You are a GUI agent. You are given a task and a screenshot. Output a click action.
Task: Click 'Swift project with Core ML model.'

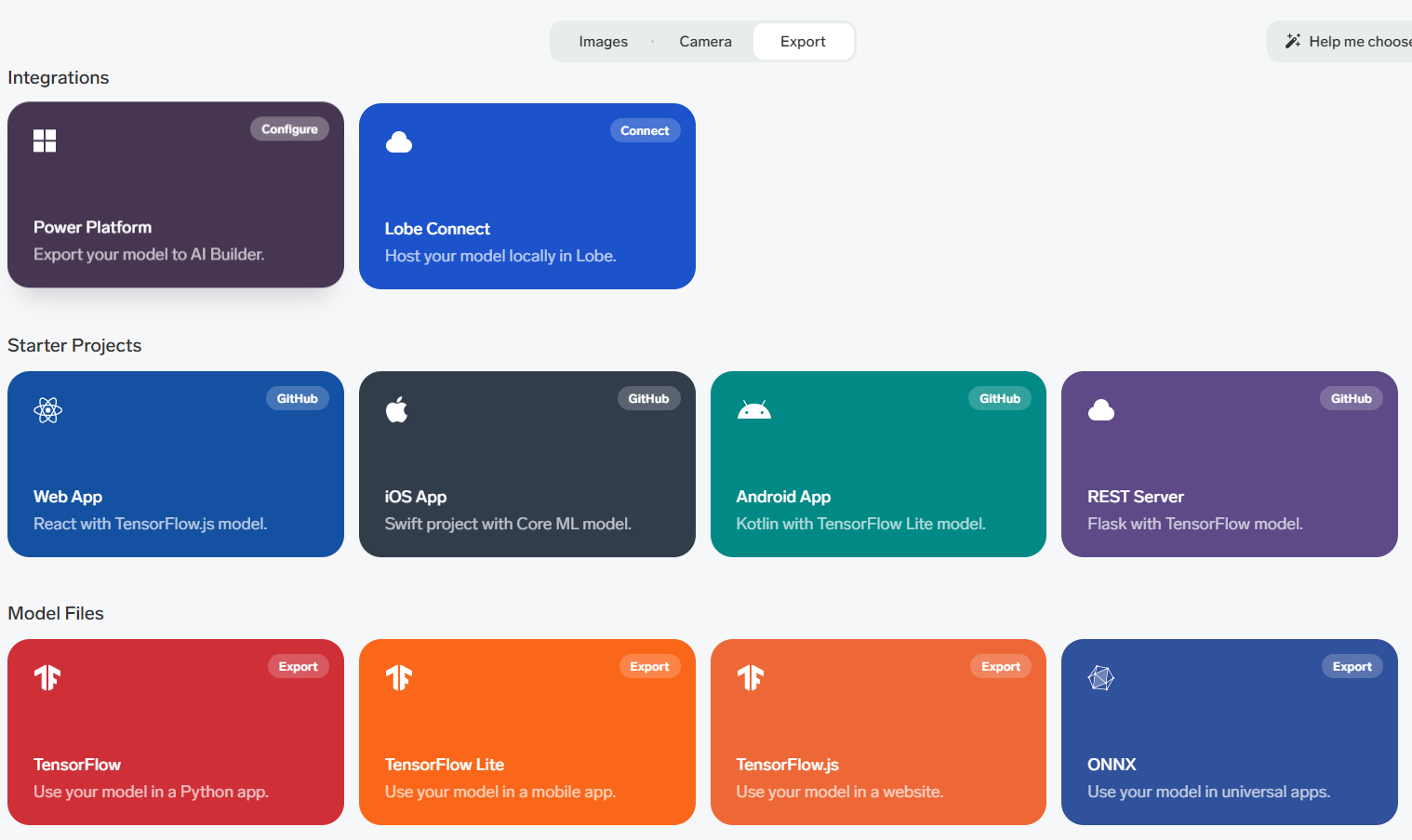[508, 524]
